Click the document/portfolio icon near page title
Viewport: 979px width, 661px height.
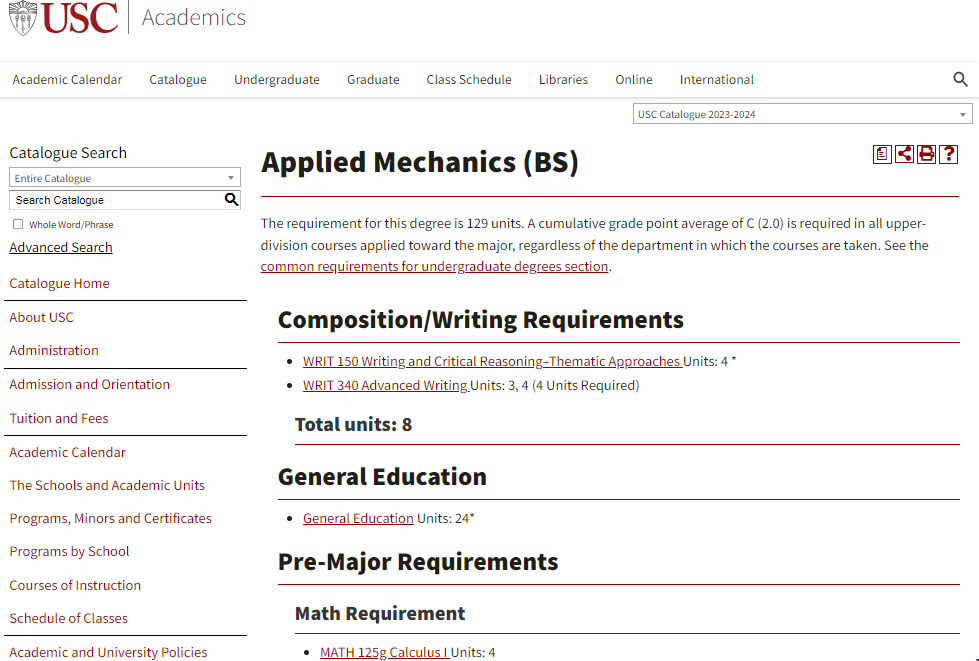click(x=881, y=154)
